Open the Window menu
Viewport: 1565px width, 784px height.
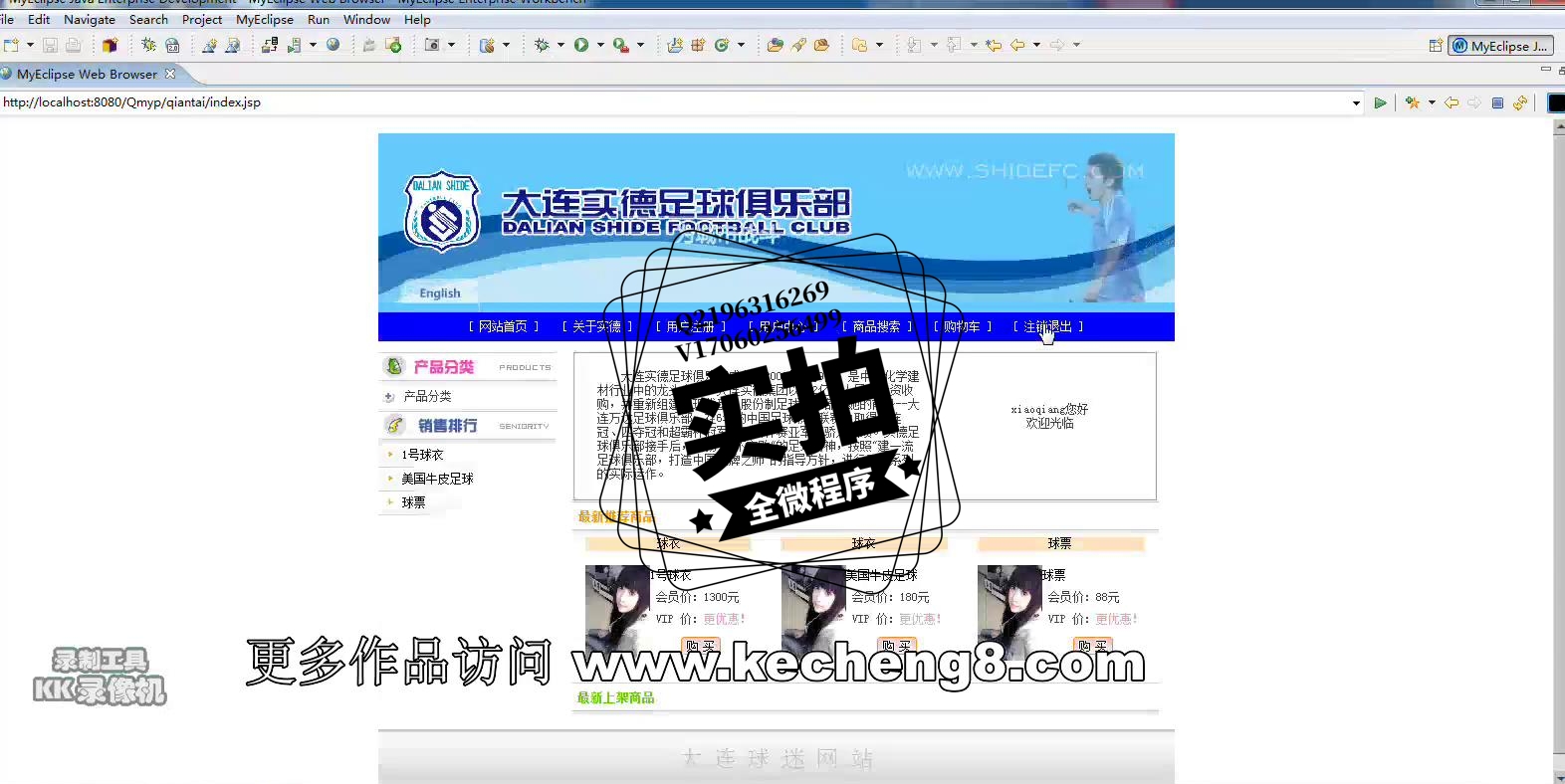pyautogui.click(x=366, y=19)
